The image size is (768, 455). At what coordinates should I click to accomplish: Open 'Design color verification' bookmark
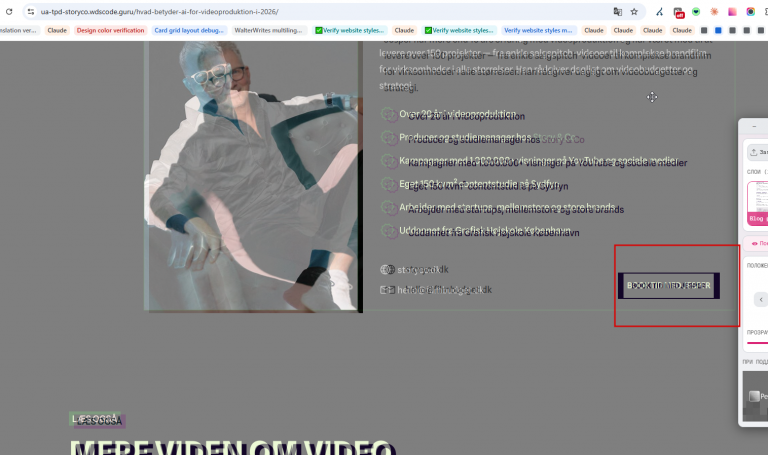110,30
